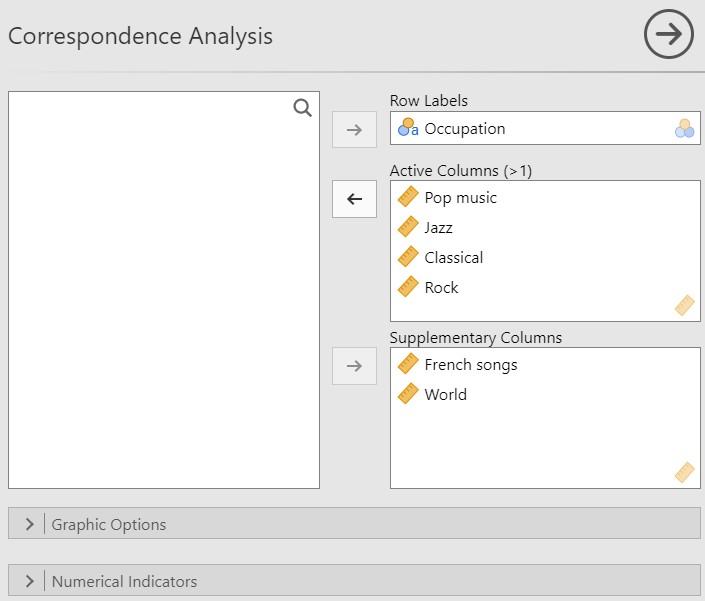This screenshot has height=601, width=705.
Task: Expand the Graphic Options section
Action: pos(354,523)
